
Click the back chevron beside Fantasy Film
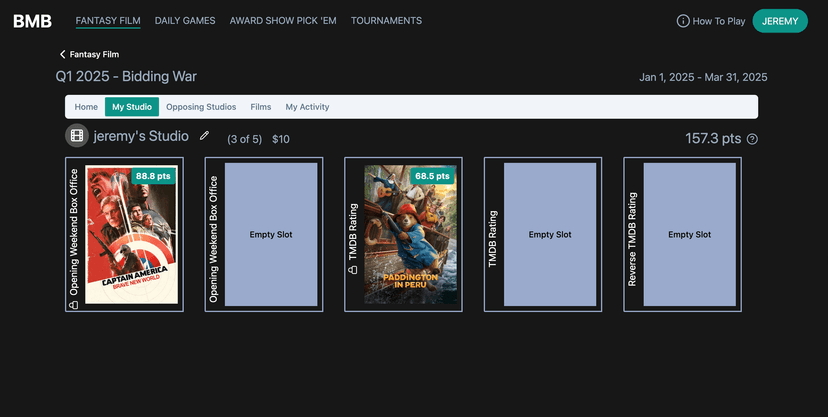pyautogui.click(x=62, y=54)
